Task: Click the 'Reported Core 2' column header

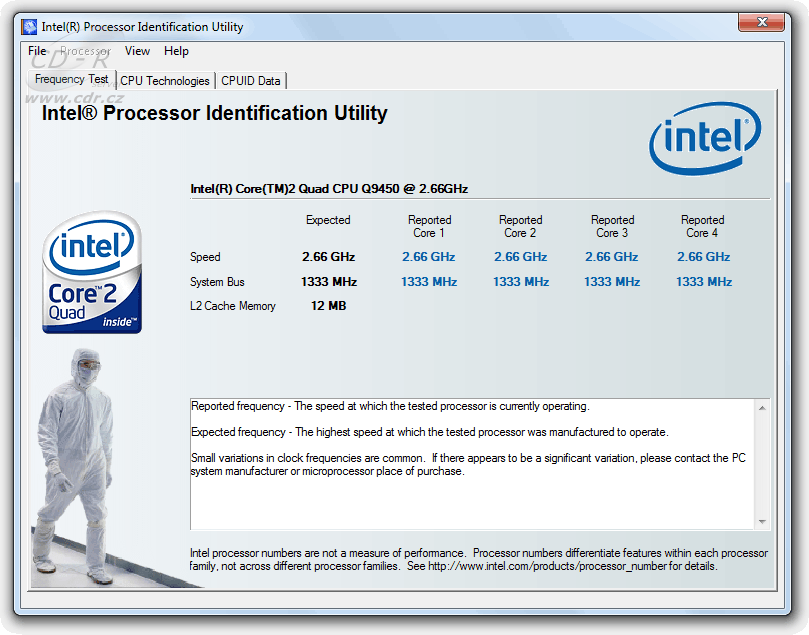Action: coord(520,226)
